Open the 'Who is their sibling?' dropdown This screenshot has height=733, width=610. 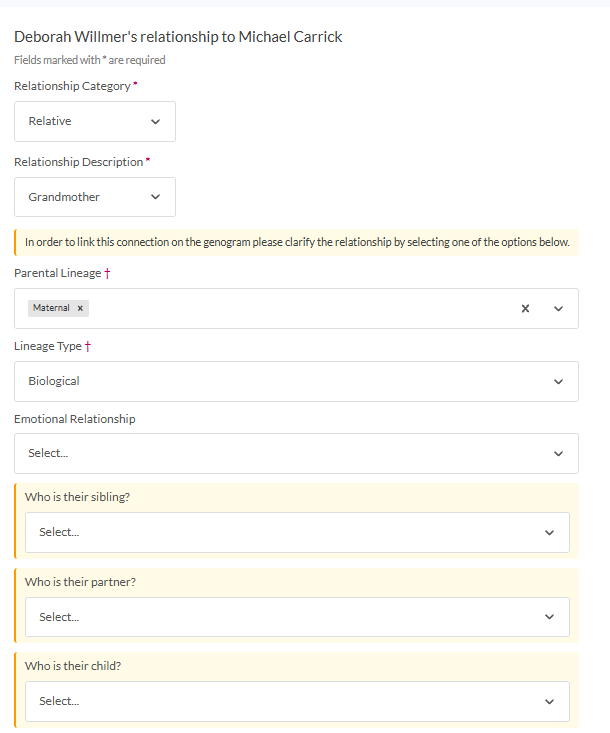click(297, 532)
